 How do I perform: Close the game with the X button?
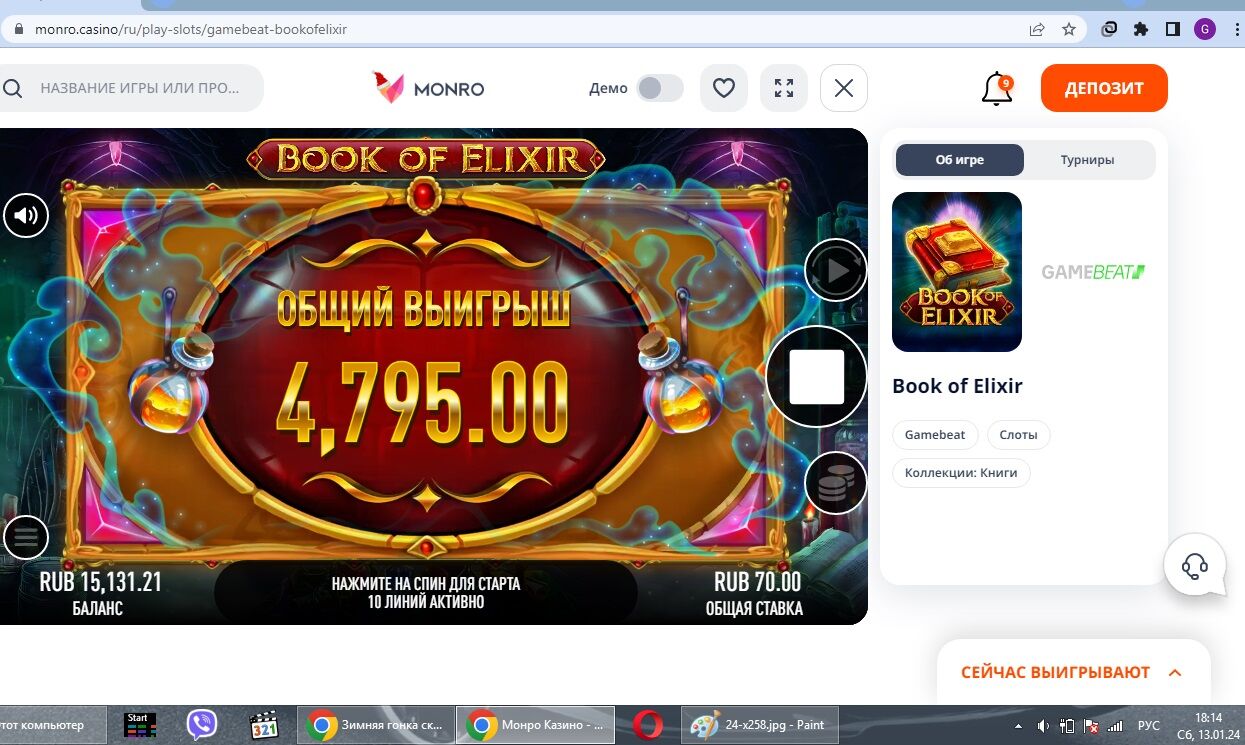(844, 88)
